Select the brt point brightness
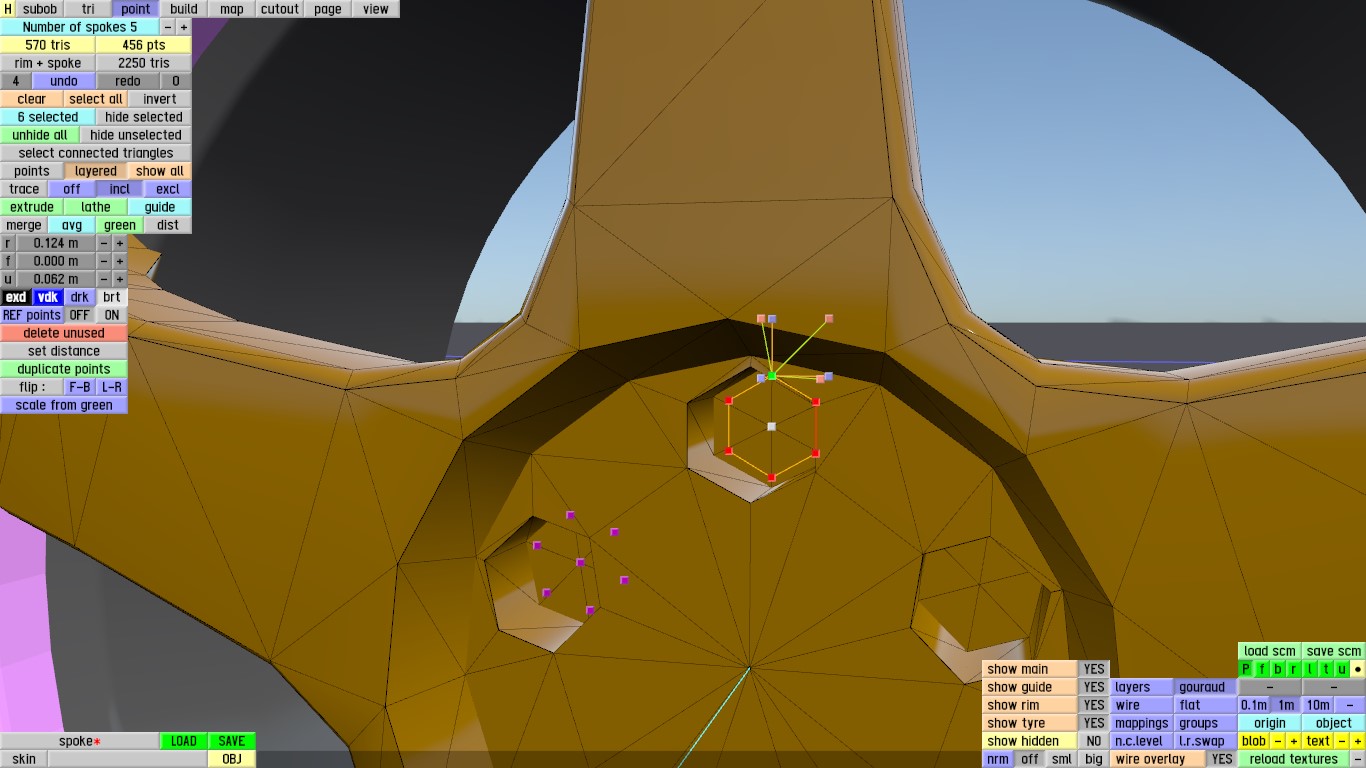The width and height of the screenshot is (1366, 768). point(112,297)
